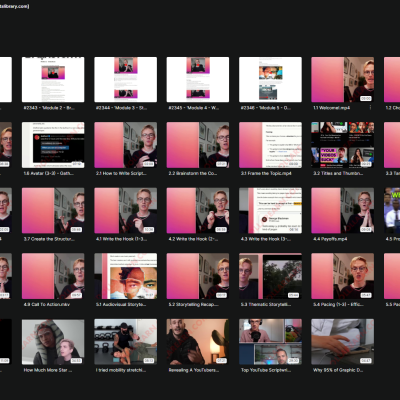The image size is (400, 400).
Task: Select the 4.4 Payoffs.mp4 video thumbnail
Action: point(343,210)
